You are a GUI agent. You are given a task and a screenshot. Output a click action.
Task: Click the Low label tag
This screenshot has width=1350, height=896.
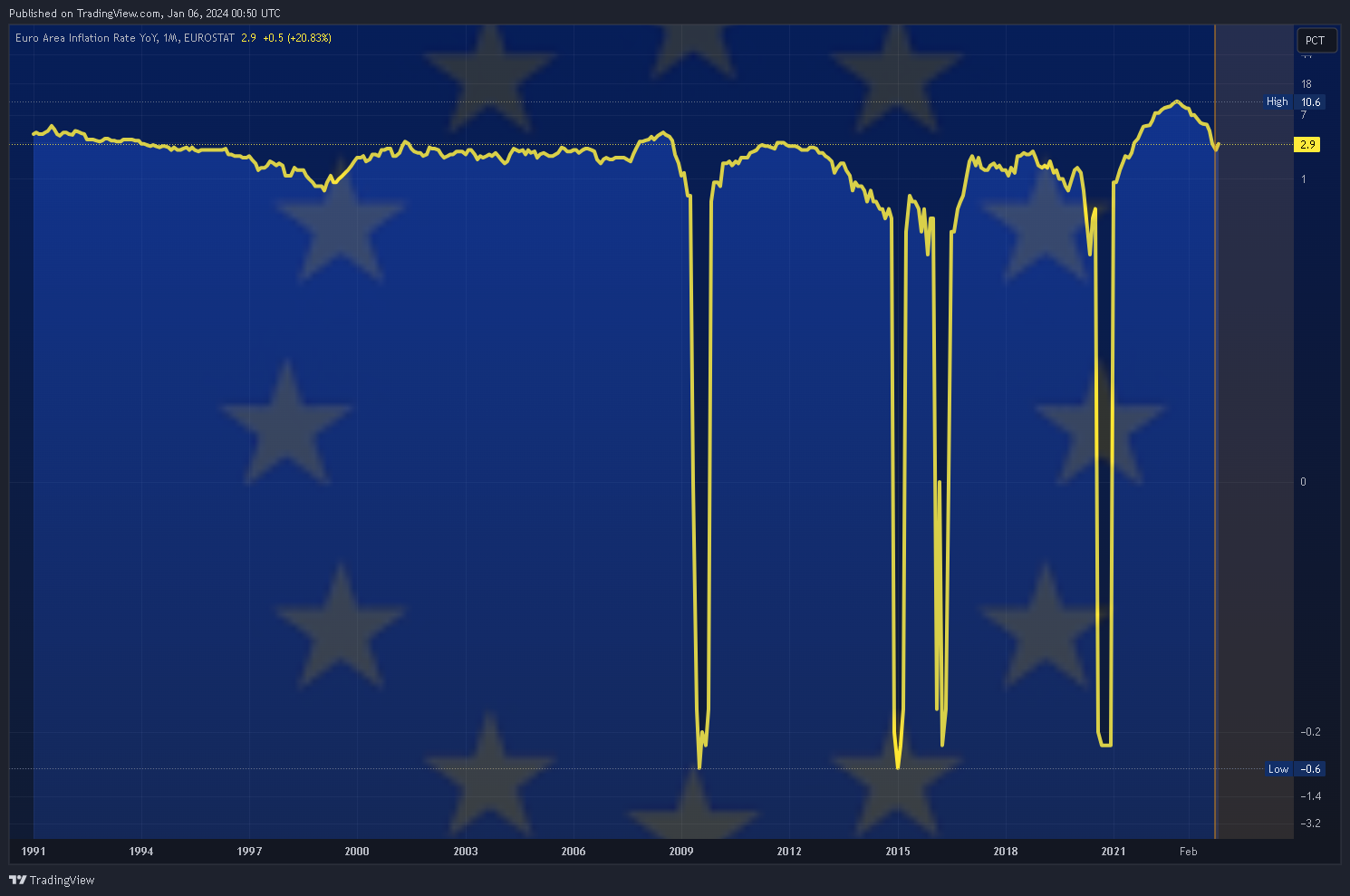1278,769
